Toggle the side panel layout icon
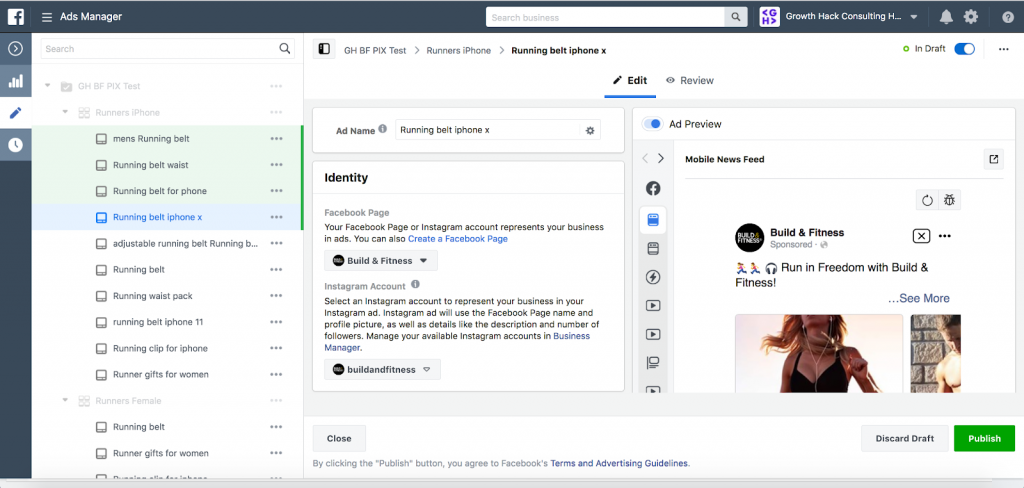Viewport: 1024px width, 488px height. point(324,49)
